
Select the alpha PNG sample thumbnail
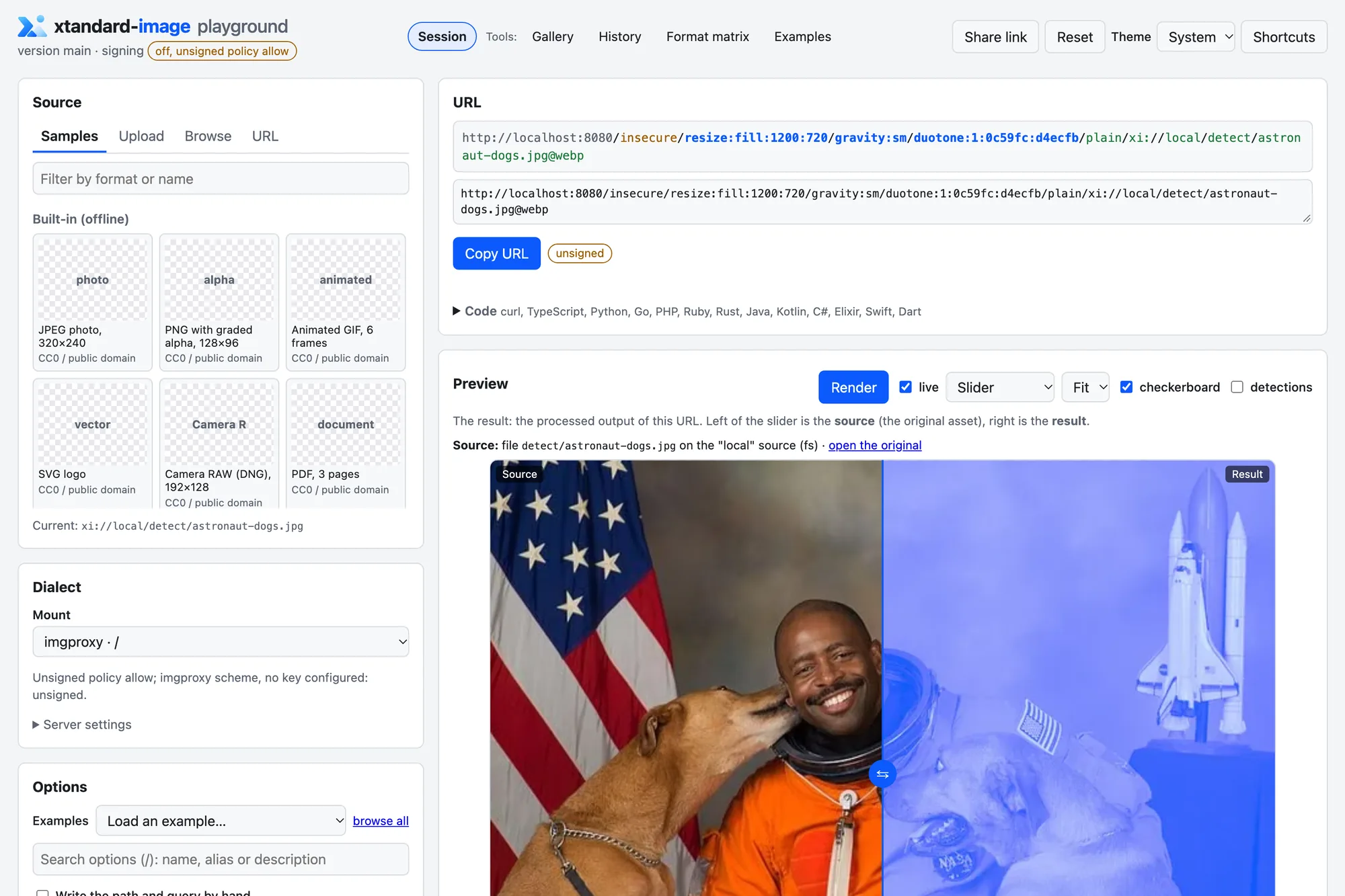click(219, 302)
